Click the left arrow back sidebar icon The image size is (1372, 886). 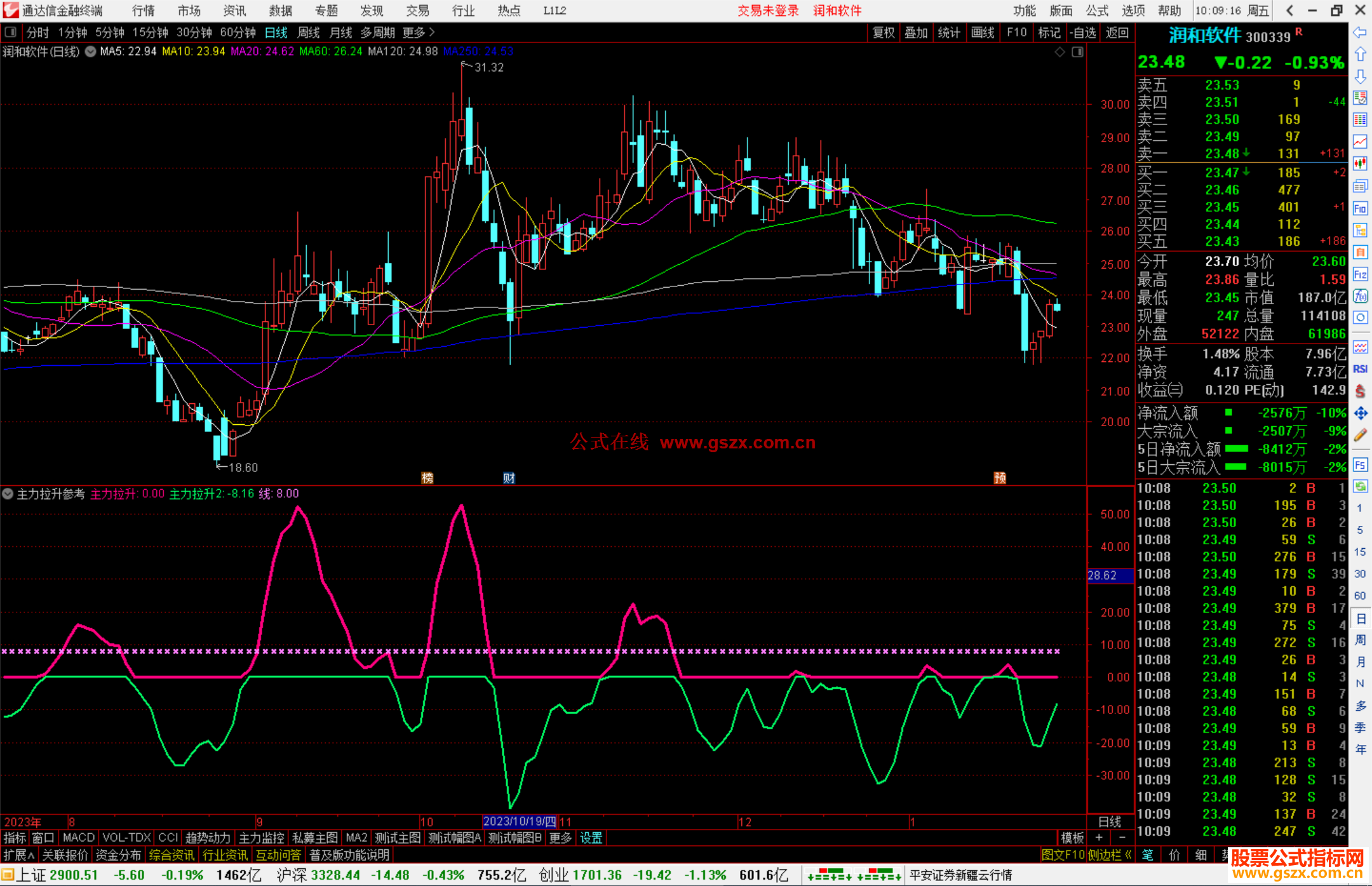[x=1360, y=32]
